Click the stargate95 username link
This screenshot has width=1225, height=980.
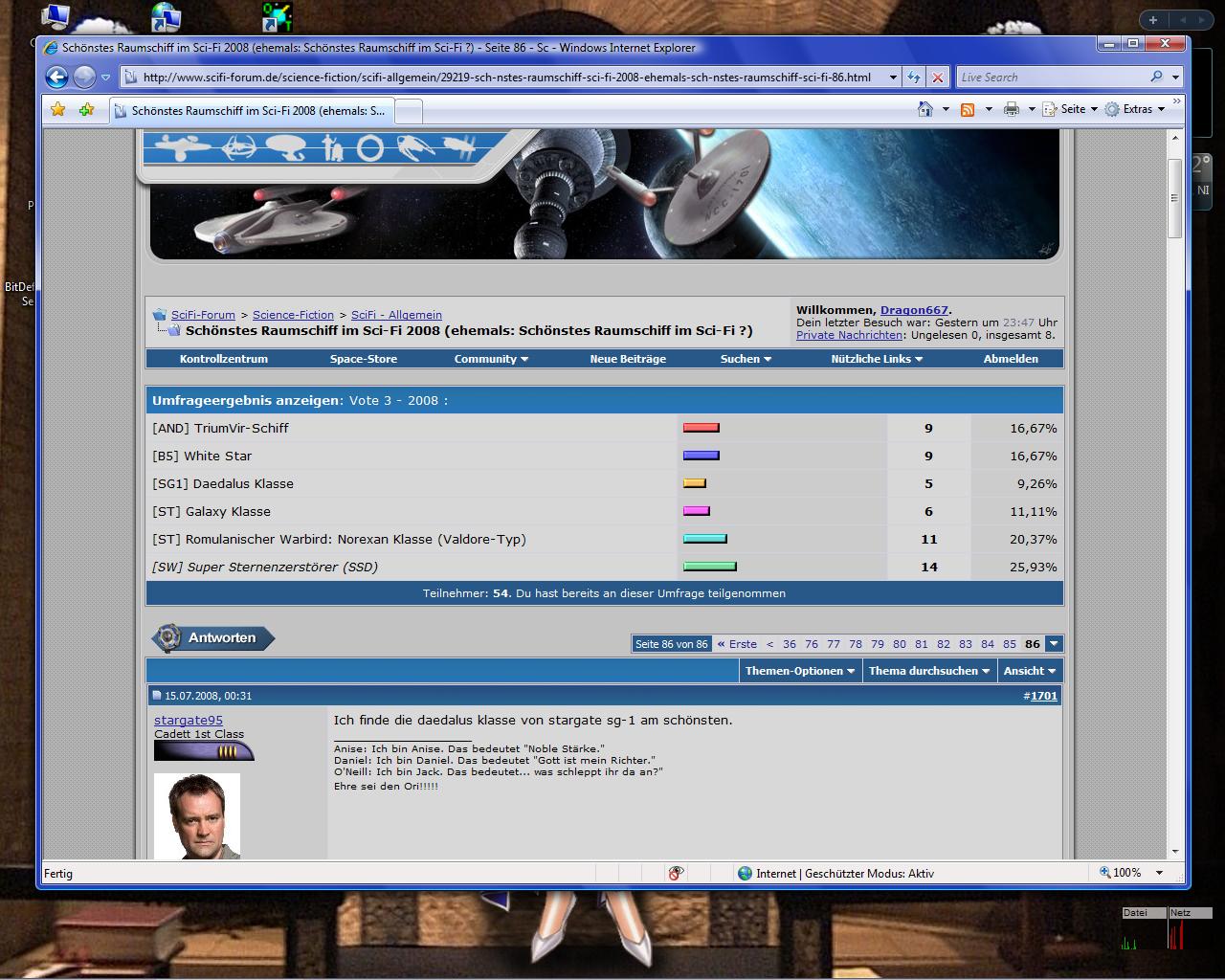point(189,720)
